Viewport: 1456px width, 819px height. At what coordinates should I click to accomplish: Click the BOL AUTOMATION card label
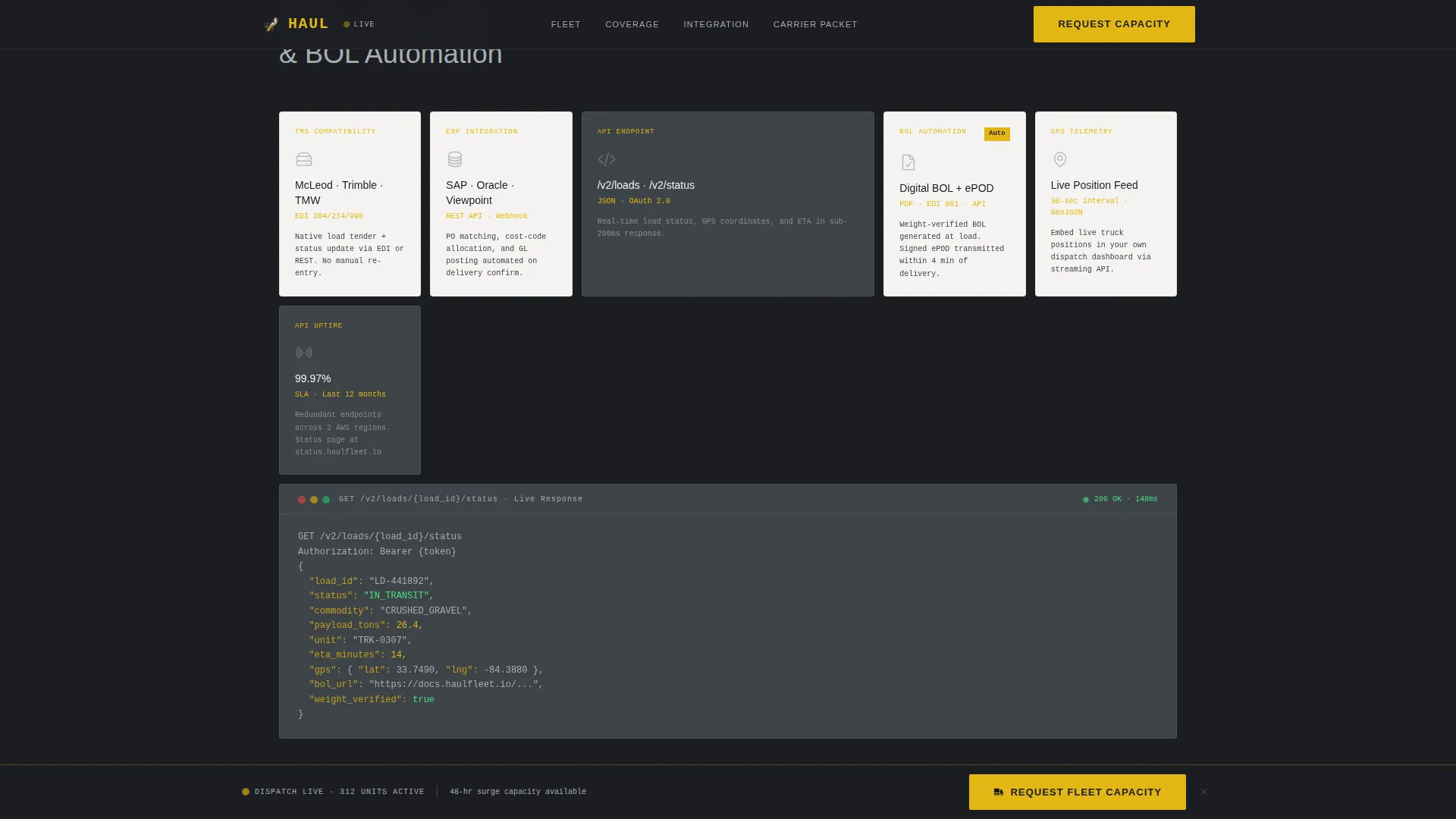[933, 132]
